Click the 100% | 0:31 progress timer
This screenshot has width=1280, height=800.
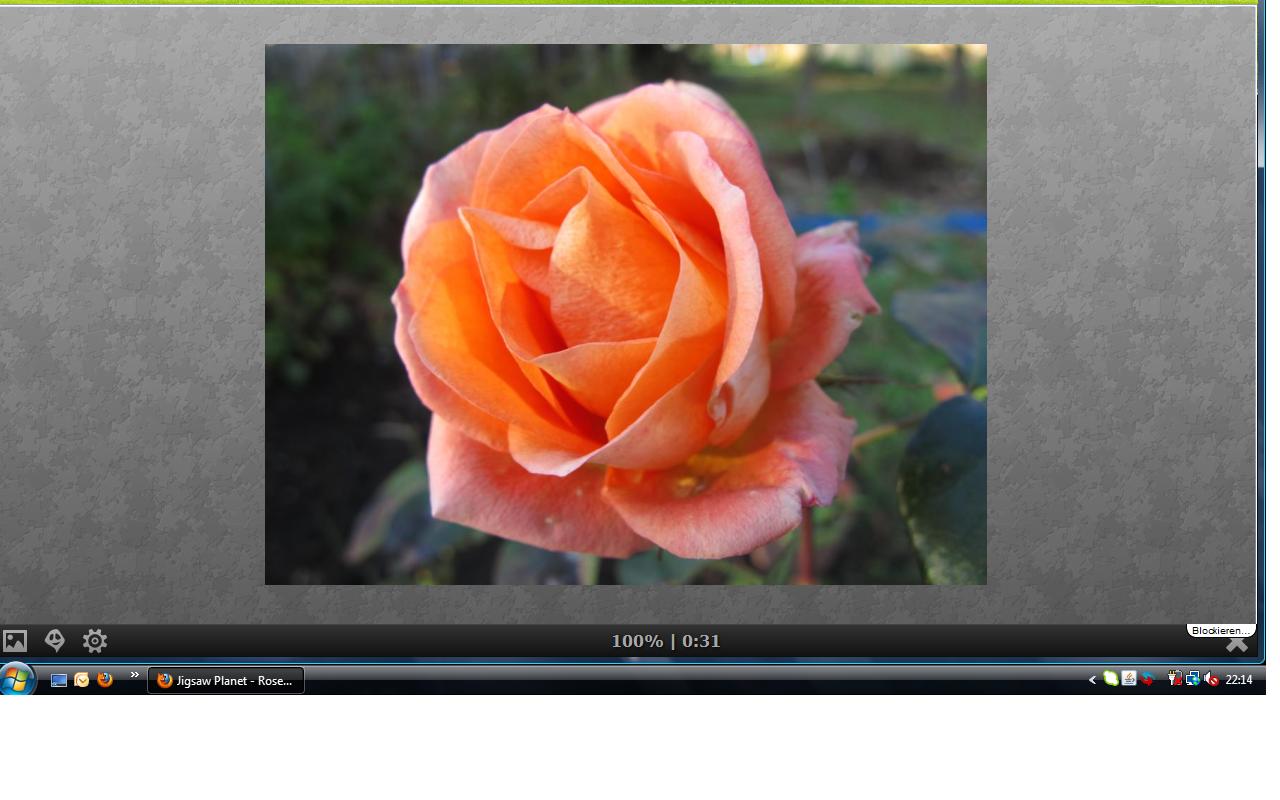click(x=666, y=641)
